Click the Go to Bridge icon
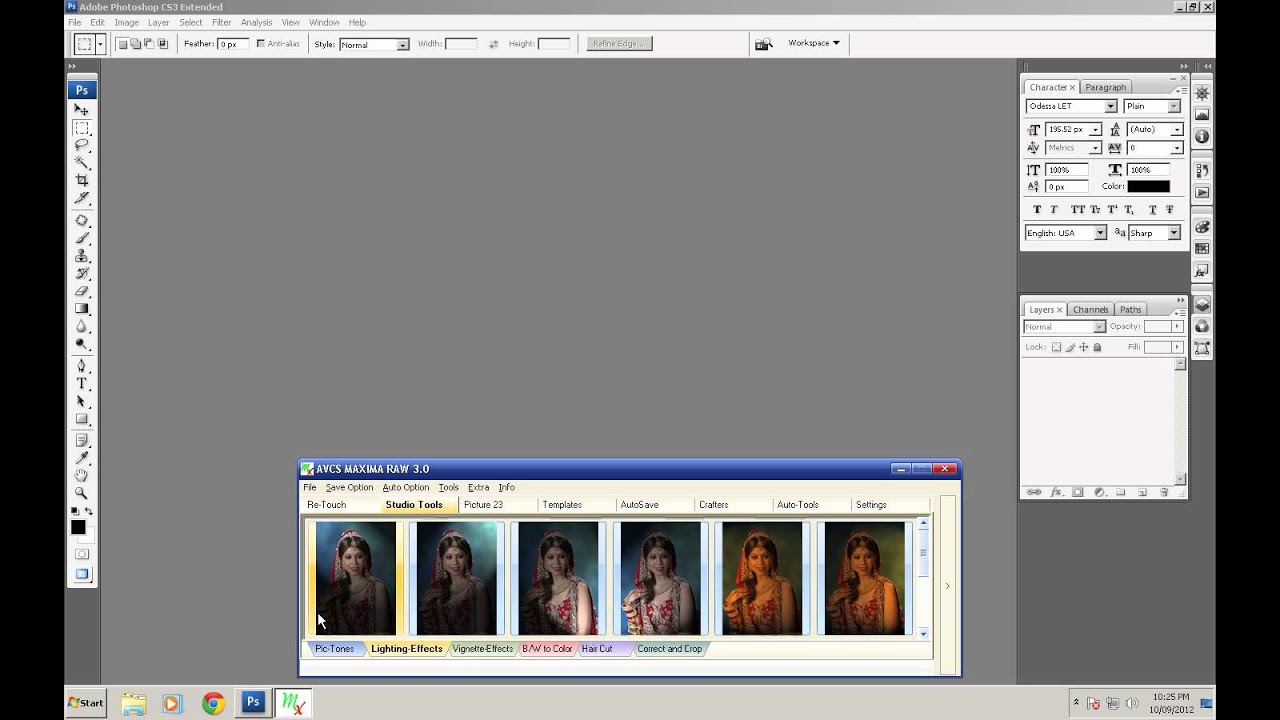Viewport: 1280px width, 720px height. click(x=764, y=44)
